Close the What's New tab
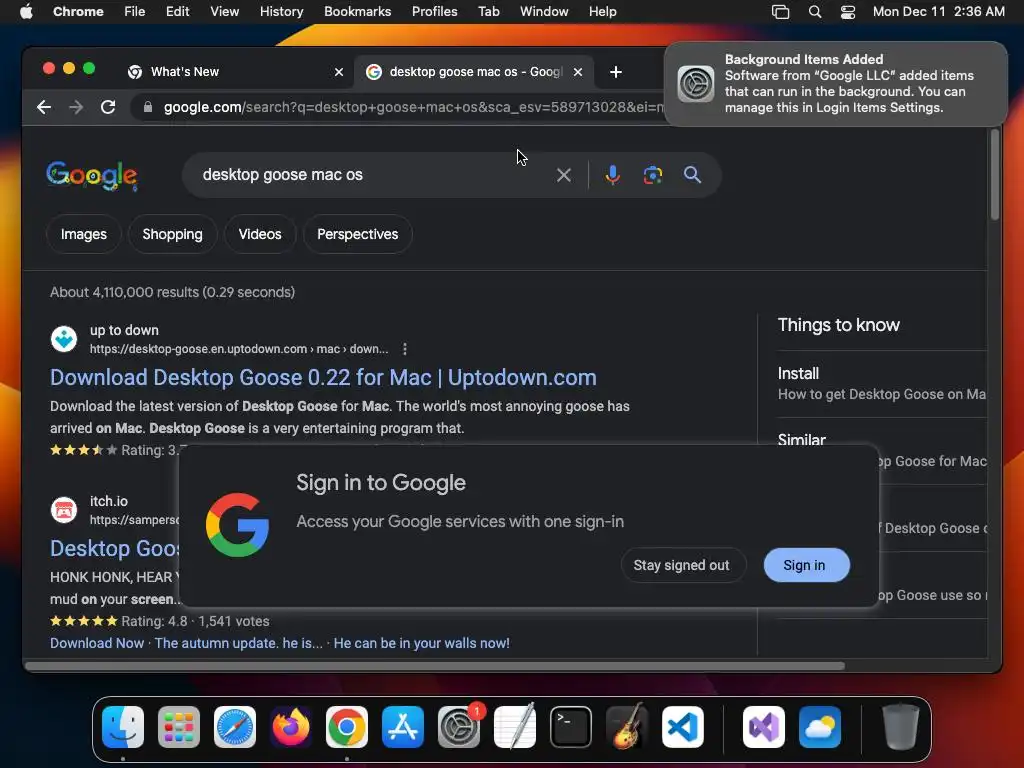Image resolution: width=1024 pixels, height=768 pixels. tap(338, 72)
